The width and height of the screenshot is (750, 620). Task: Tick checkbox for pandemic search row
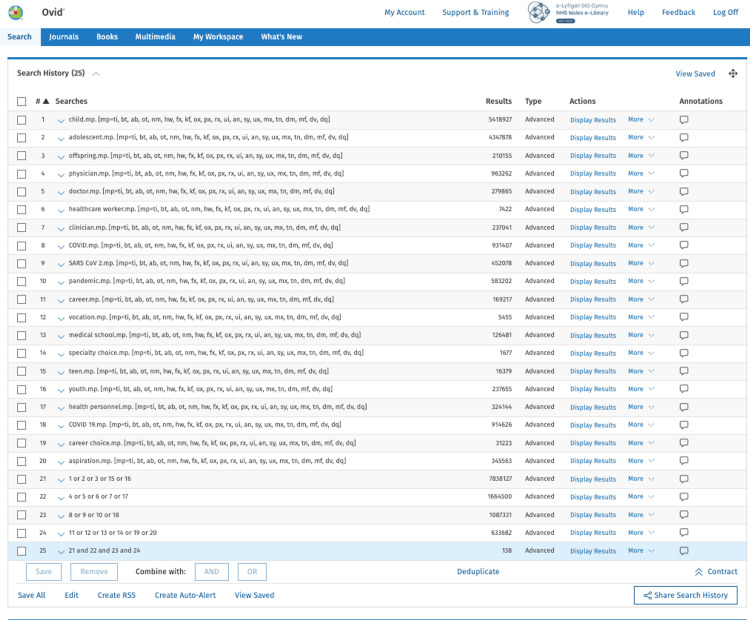point(22,281)
